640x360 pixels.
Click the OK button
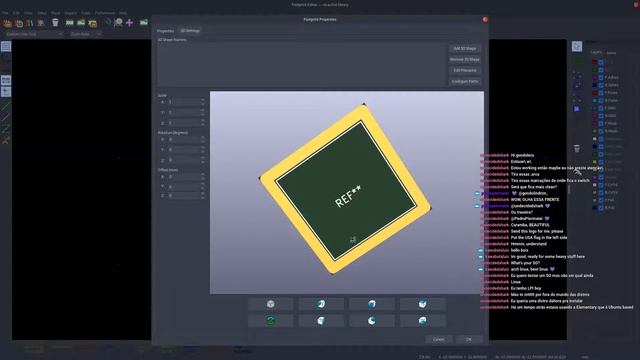click(469, 339)
